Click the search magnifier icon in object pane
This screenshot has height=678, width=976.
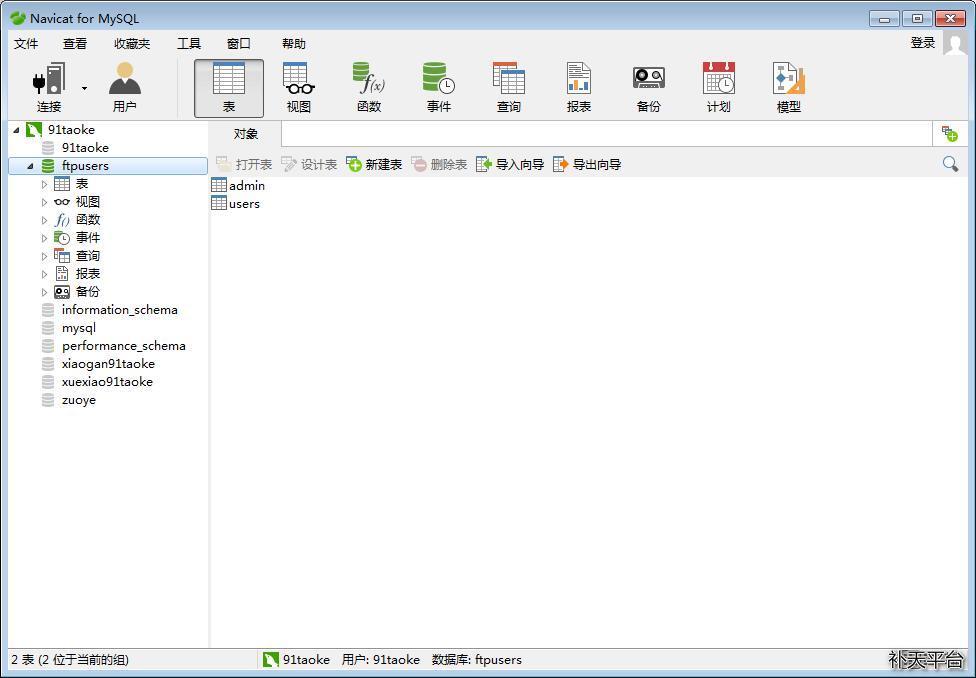pos(950,164)
